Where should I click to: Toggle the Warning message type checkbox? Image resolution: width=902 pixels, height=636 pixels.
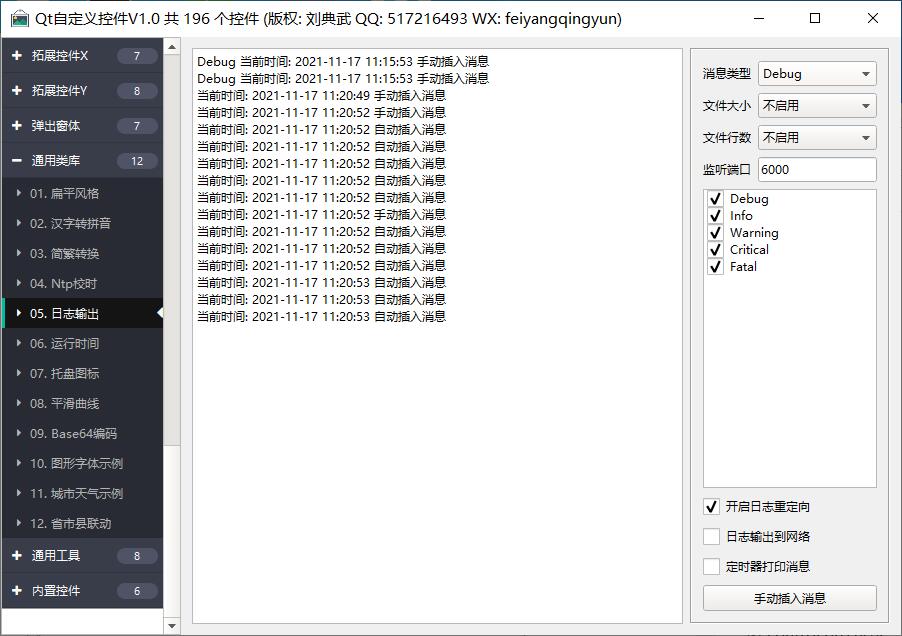point(715,233)
